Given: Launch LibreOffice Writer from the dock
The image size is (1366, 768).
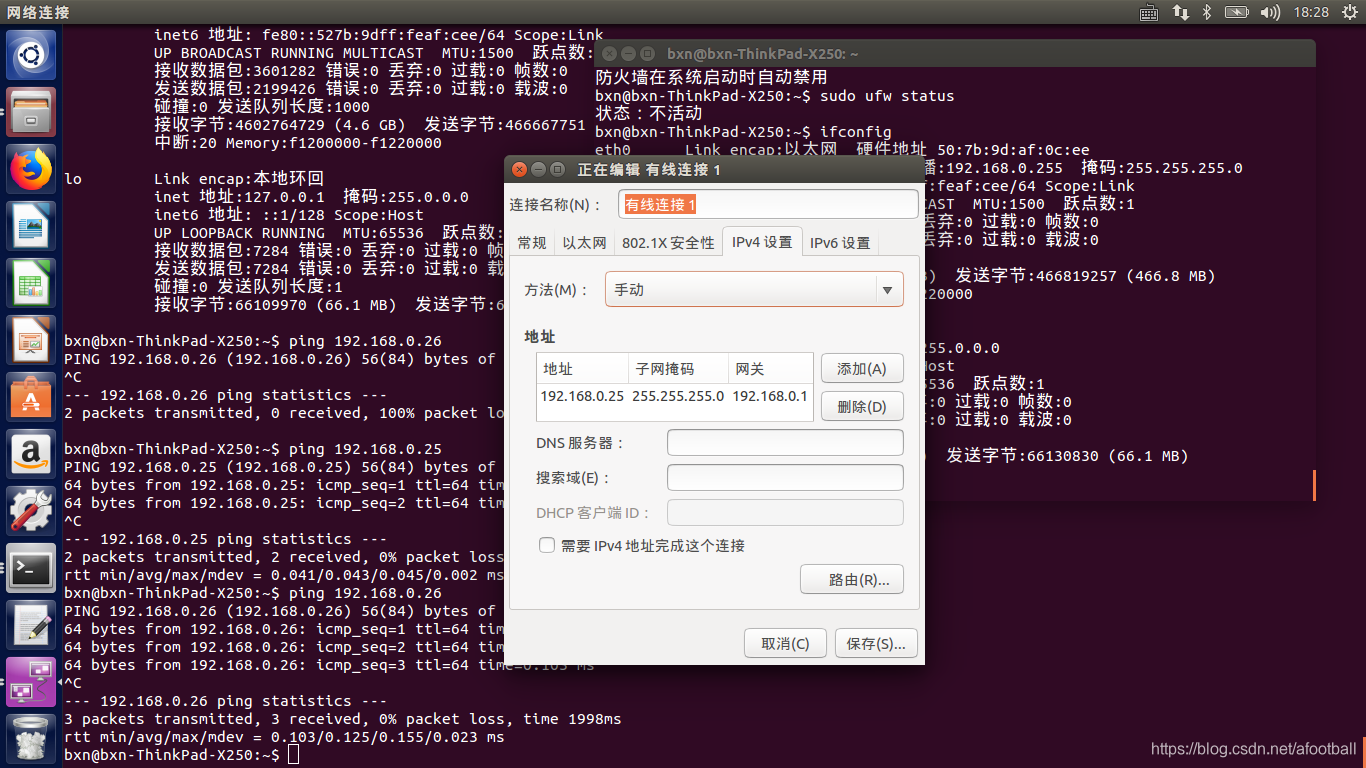Looking at the screenshot, I should 31,226.
